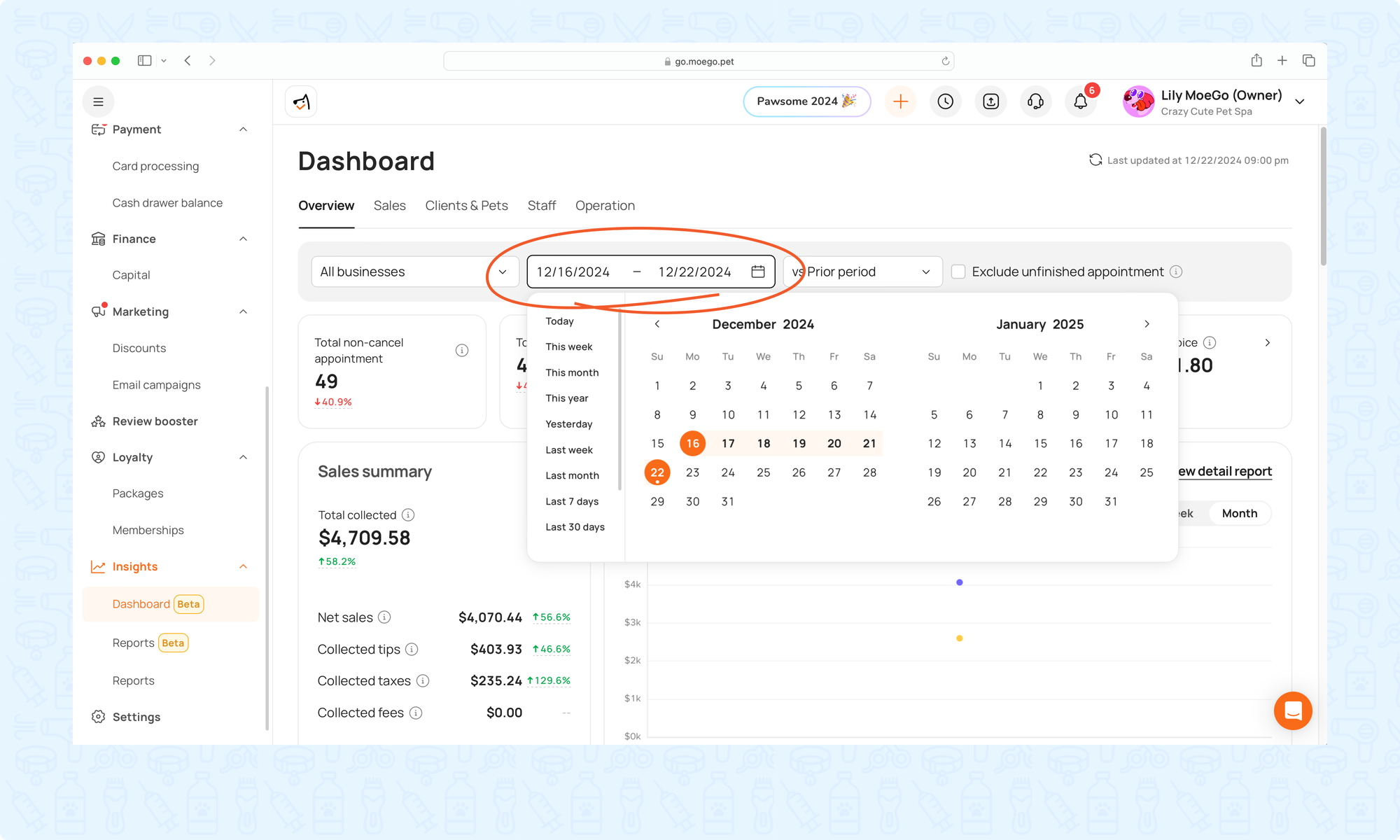Switch to the Clients & Pets tab
Screen dimensions: 1400x840
pos(466,206)
